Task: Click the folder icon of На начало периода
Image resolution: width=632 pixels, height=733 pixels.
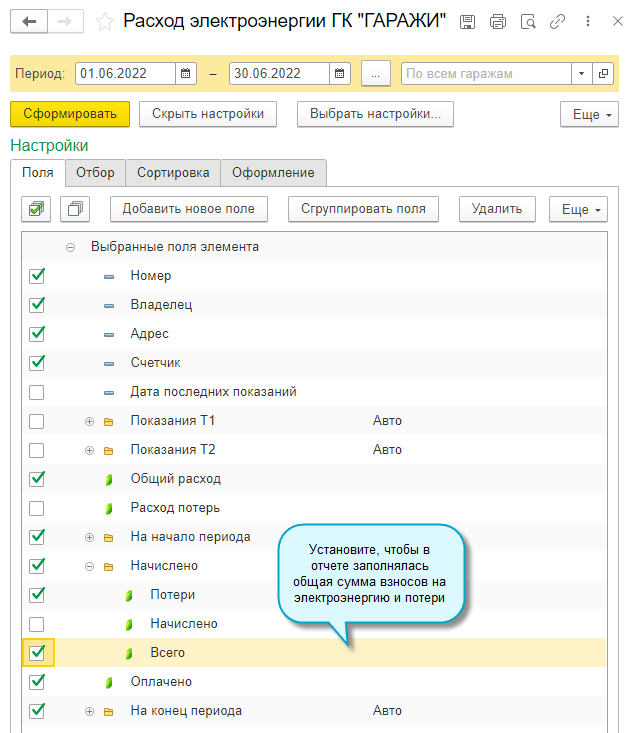Action: pyautogui.click(x=108, y=538)
